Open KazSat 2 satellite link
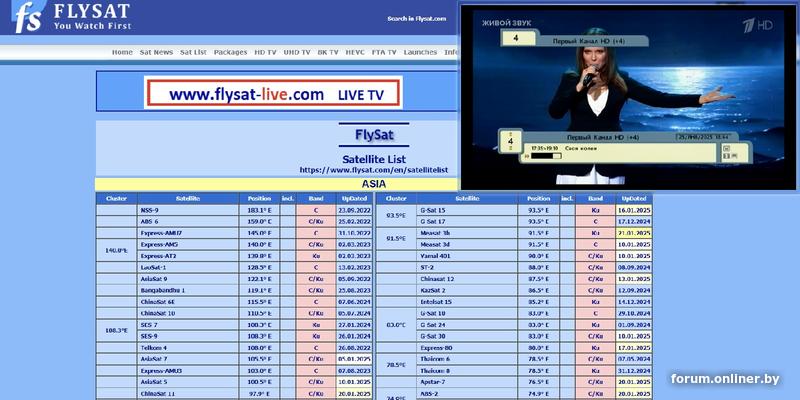 click(x=433, y=290)
